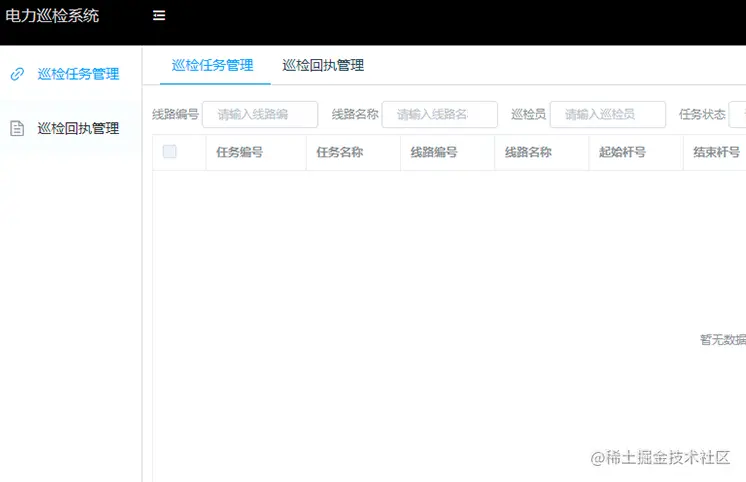Click the 任务状态 filter label
This screenshot has width=746, height=482.
pyautogui.click(x=702, y=114)
